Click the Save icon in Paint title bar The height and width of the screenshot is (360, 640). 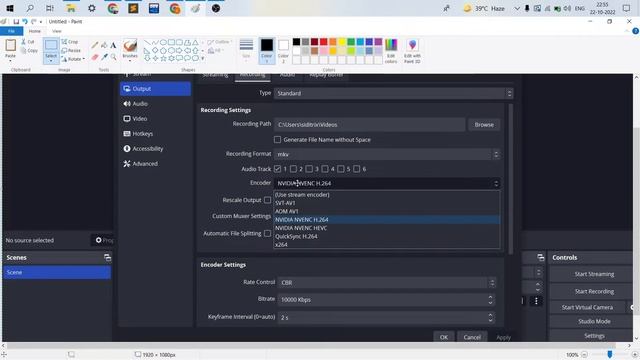point(16,21)
